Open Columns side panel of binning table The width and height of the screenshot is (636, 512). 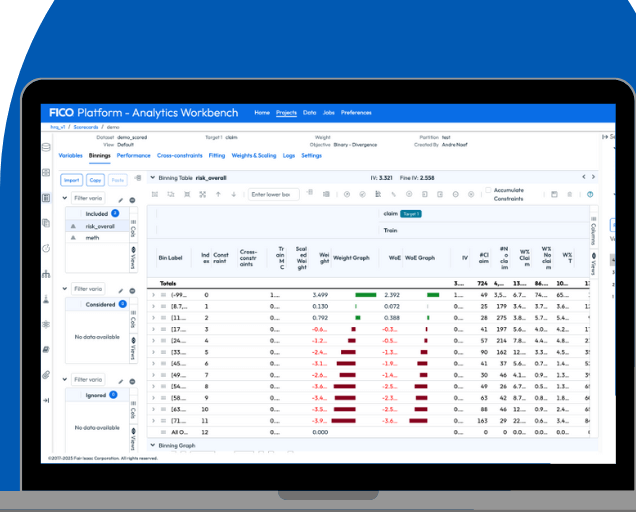(593, 231)
